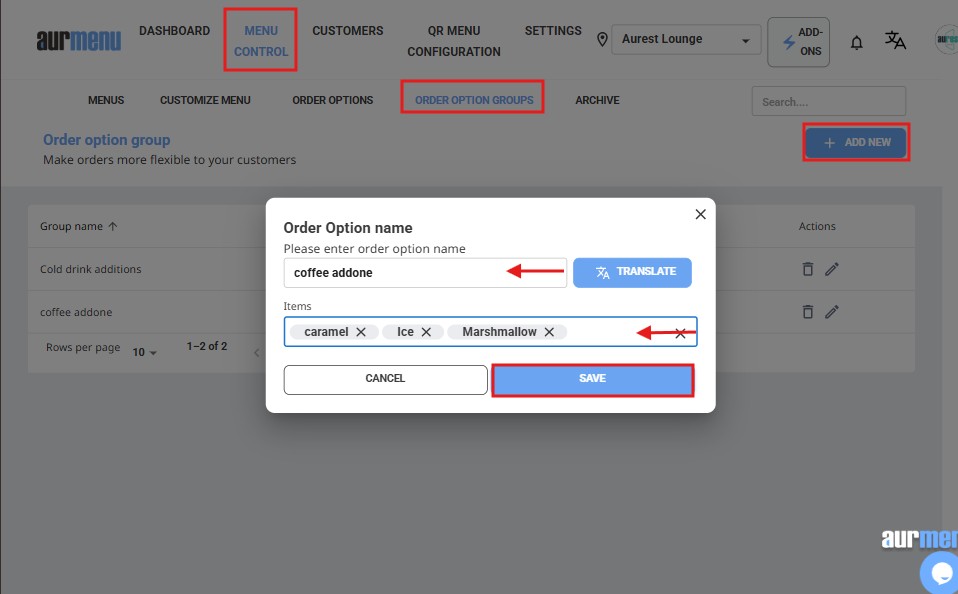Click the Cancel button in dialog
This screenshot has width=958, height=594.
click(385, 379)
